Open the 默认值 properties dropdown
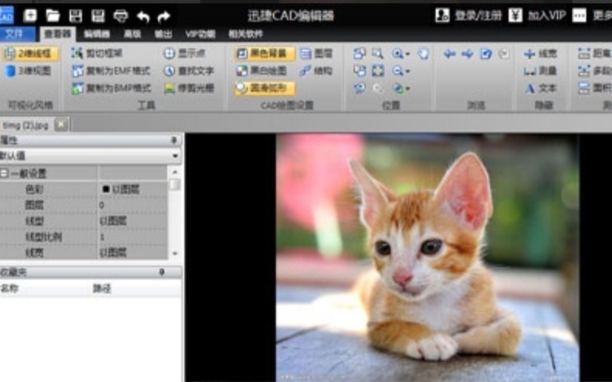 tap(91, 156)
